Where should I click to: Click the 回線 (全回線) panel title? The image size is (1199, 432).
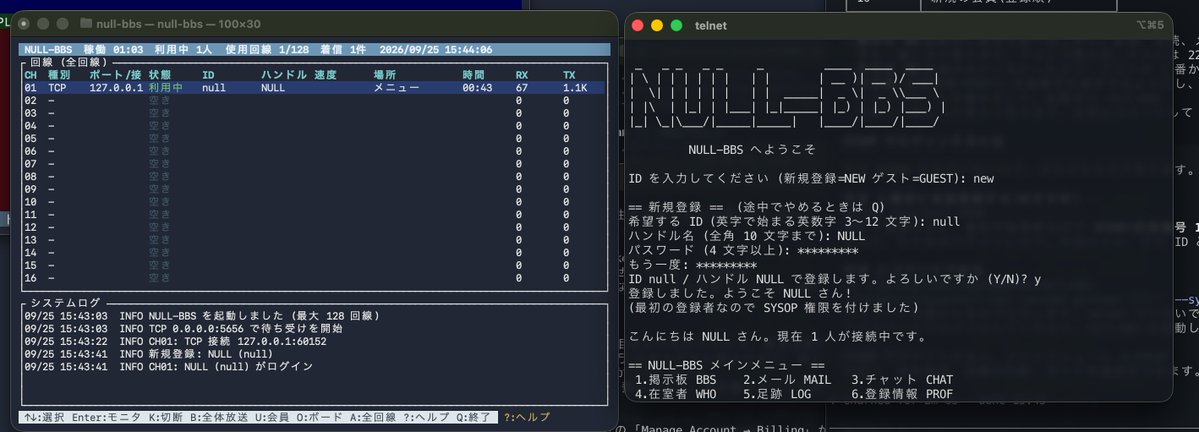pos(69,62)
